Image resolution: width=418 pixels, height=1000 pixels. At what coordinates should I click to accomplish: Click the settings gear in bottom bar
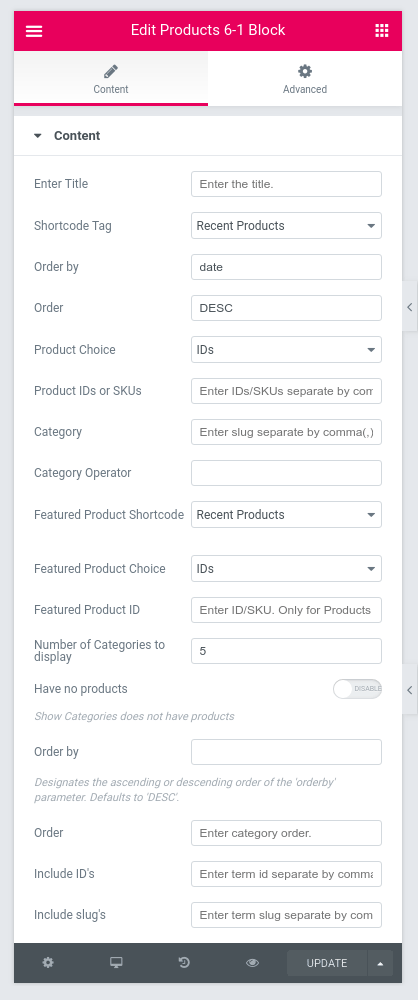coord(48,962)
